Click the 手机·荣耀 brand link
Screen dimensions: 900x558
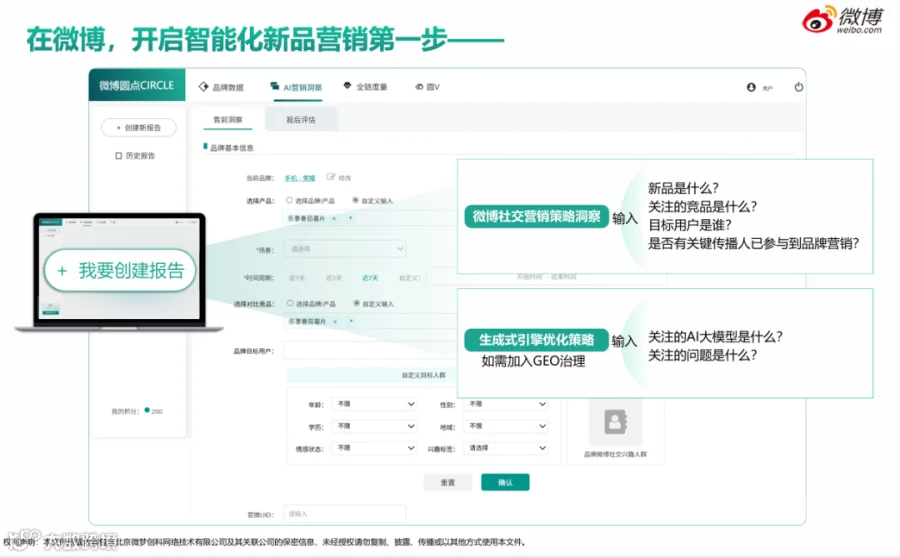300,178
